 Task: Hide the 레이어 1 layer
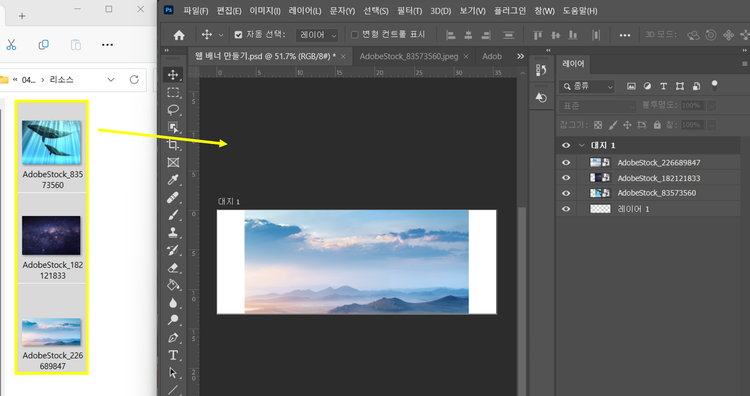(566, 209)
